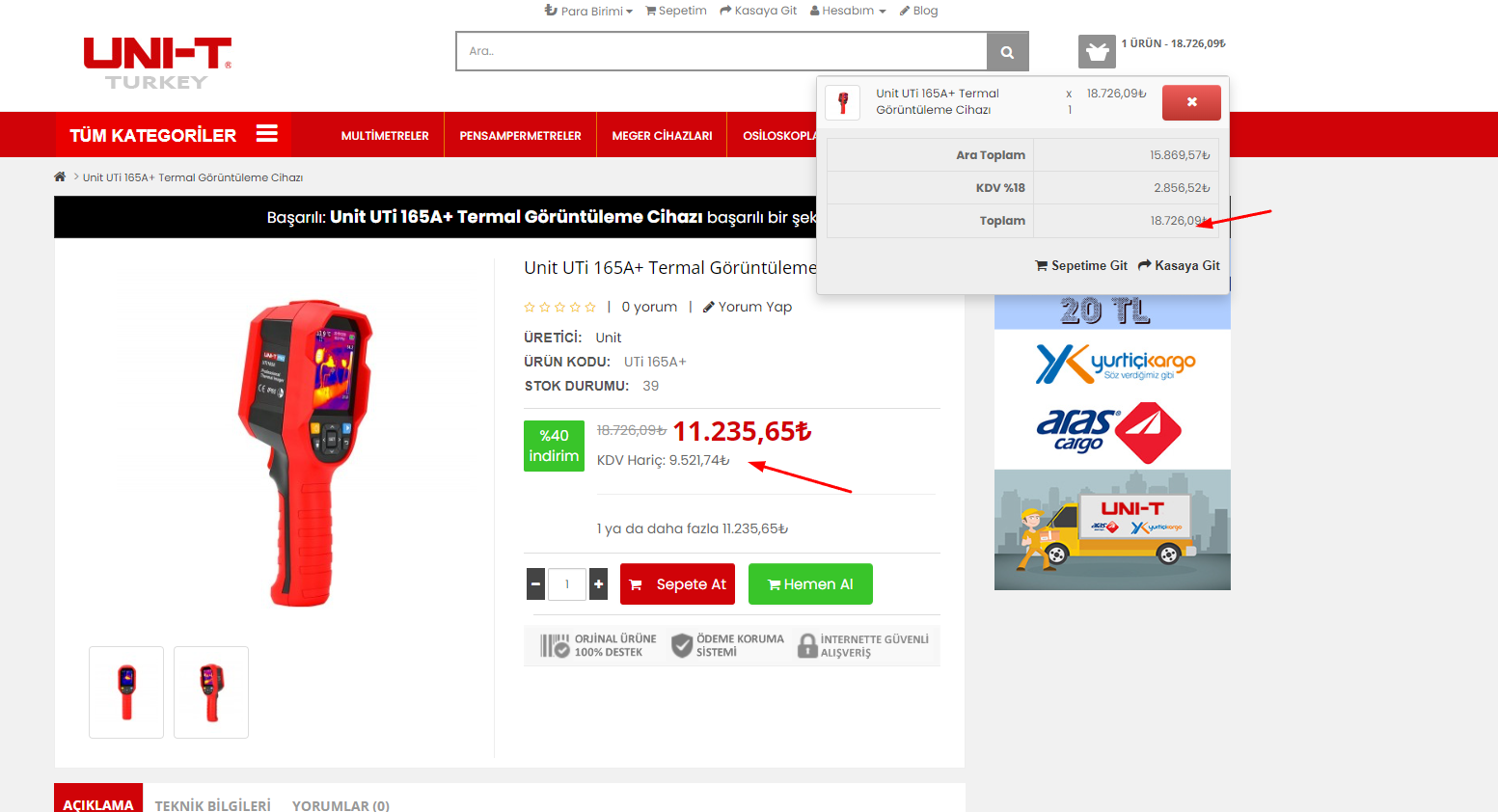The image size is (1498, 812).
Task: Click Kasaya Git in the cart popup
Action: pyautogui.click(x=1179, y=265)
